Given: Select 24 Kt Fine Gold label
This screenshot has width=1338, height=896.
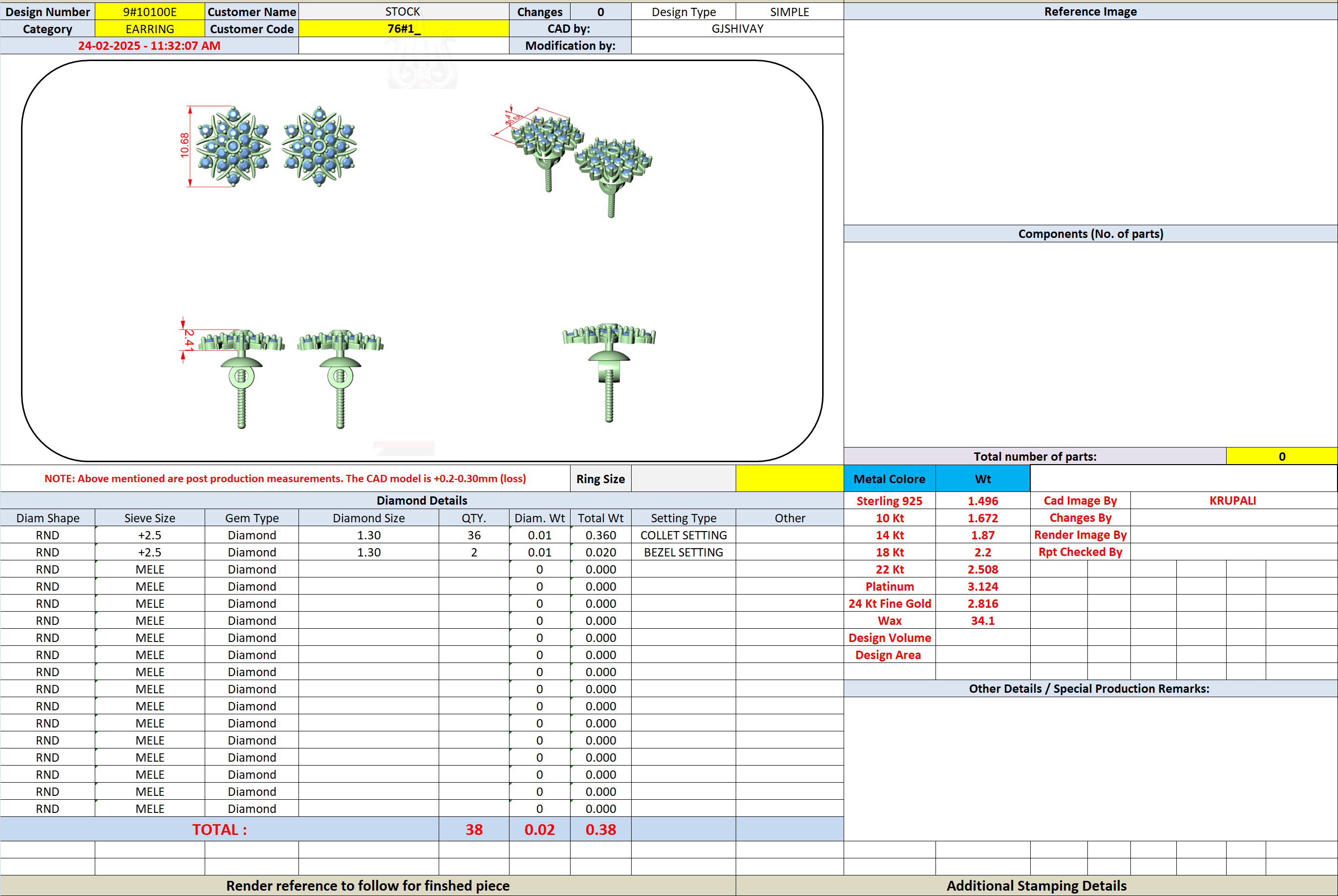Looking at the screenshot, I should (890, 603).
